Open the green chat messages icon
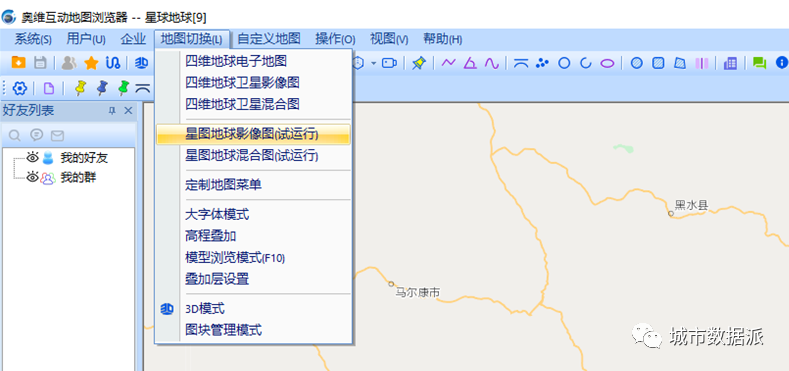 759,63
